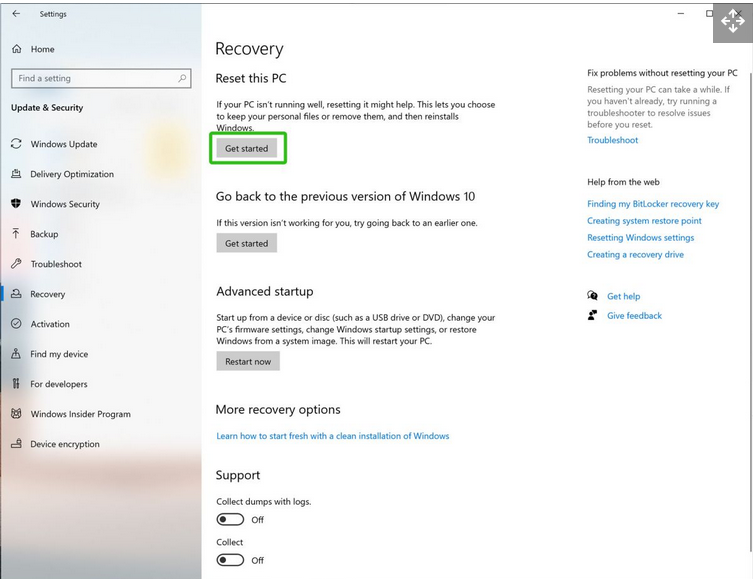
Task: Turn on Collect dumps with logs toggle
Action: point(230,519)
